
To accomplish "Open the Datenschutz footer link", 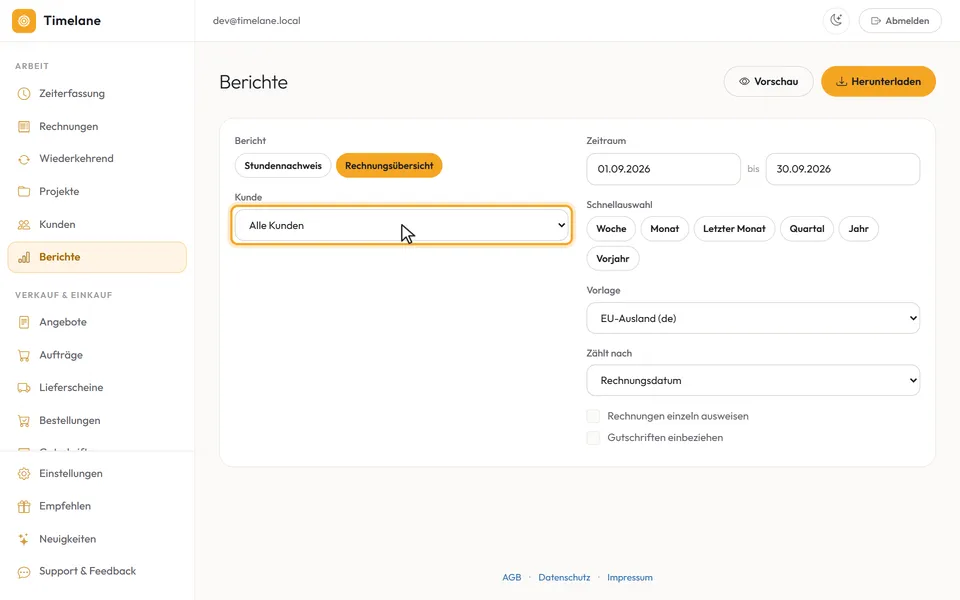I will coord(564,577).
